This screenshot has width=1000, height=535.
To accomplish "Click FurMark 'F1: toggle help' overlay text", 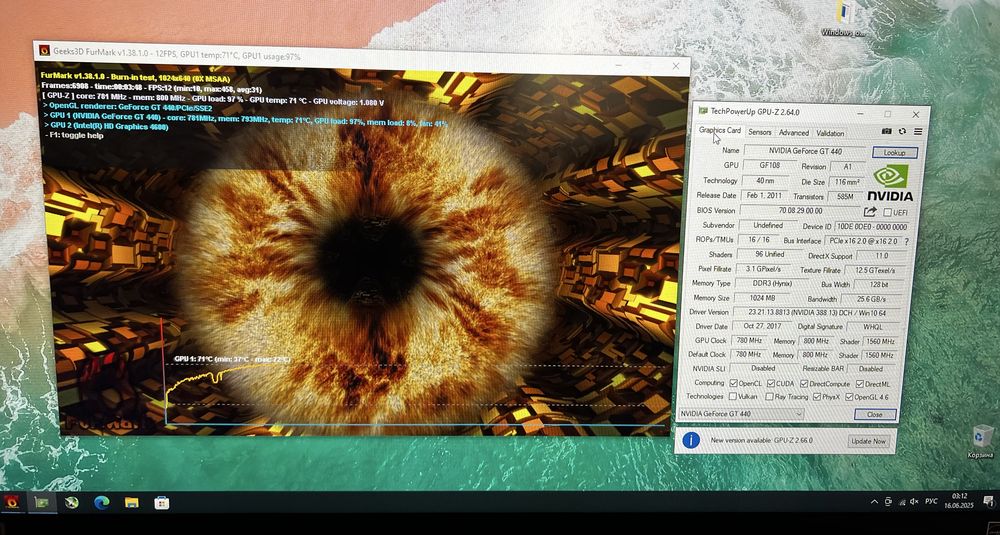I will [x=73, y=135].
